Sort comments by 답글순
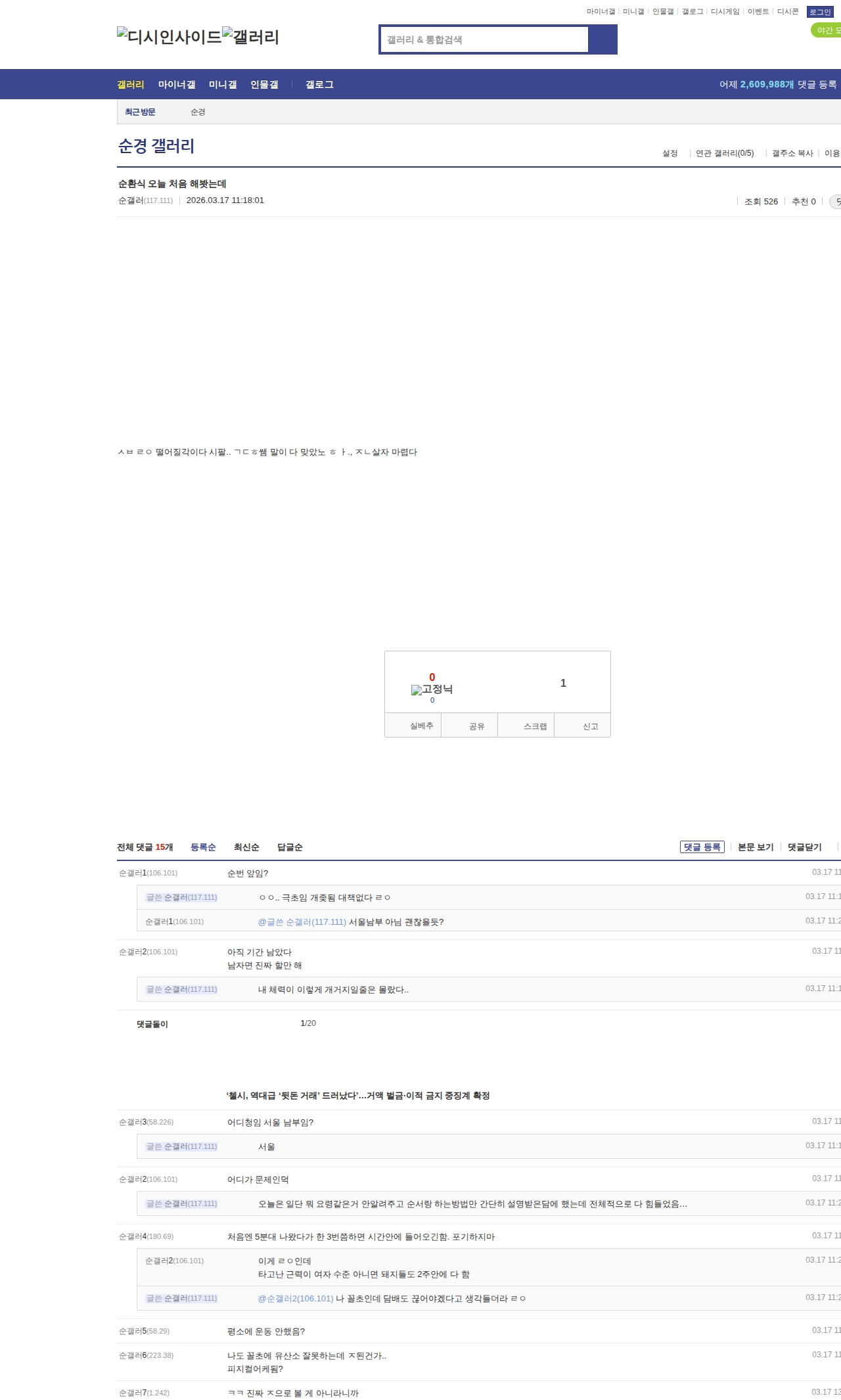 (290, 847)
